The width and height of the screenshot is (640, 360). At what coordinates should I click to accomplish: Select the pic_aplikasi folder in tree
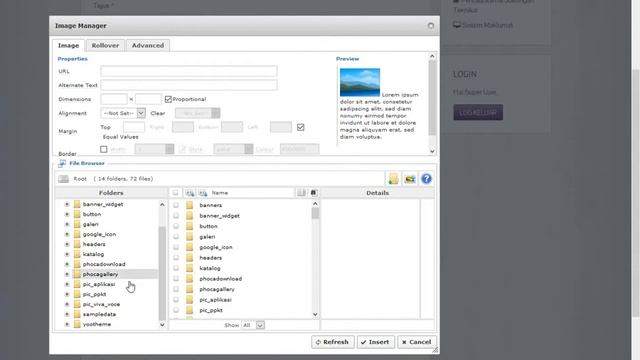click(99, 284)
